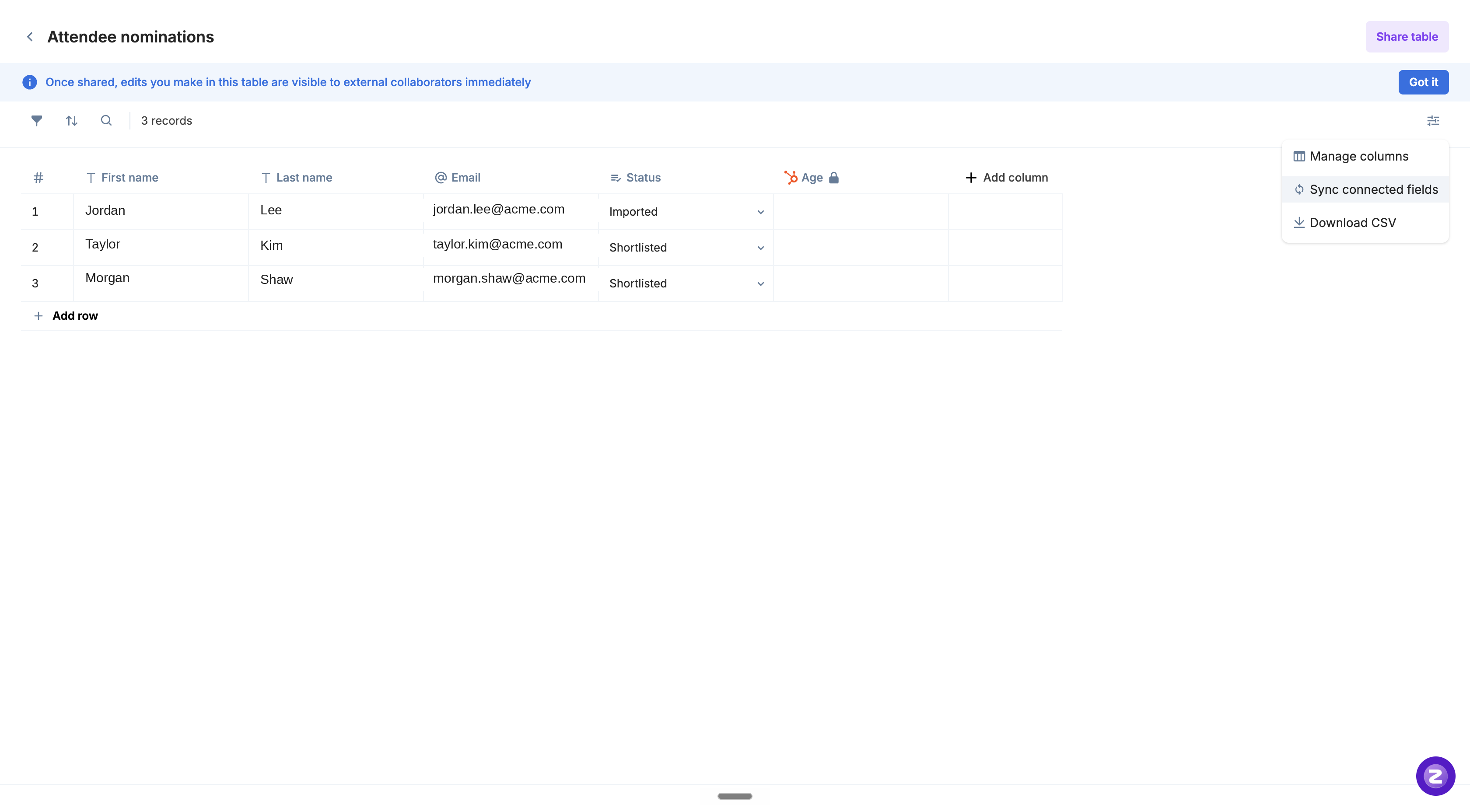Click the Share table button

(x=1407, y=36)
